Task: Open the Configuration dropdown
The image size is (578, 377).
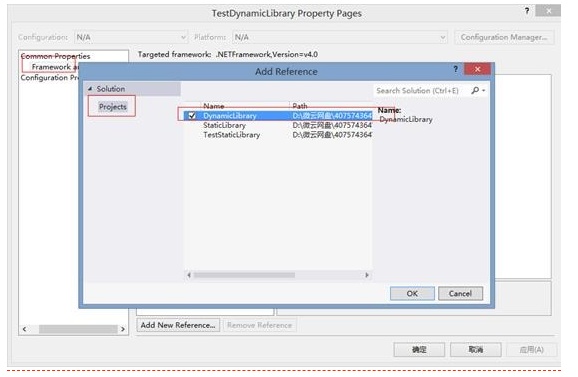Action: pyautogui.click(x=131, y=37)
